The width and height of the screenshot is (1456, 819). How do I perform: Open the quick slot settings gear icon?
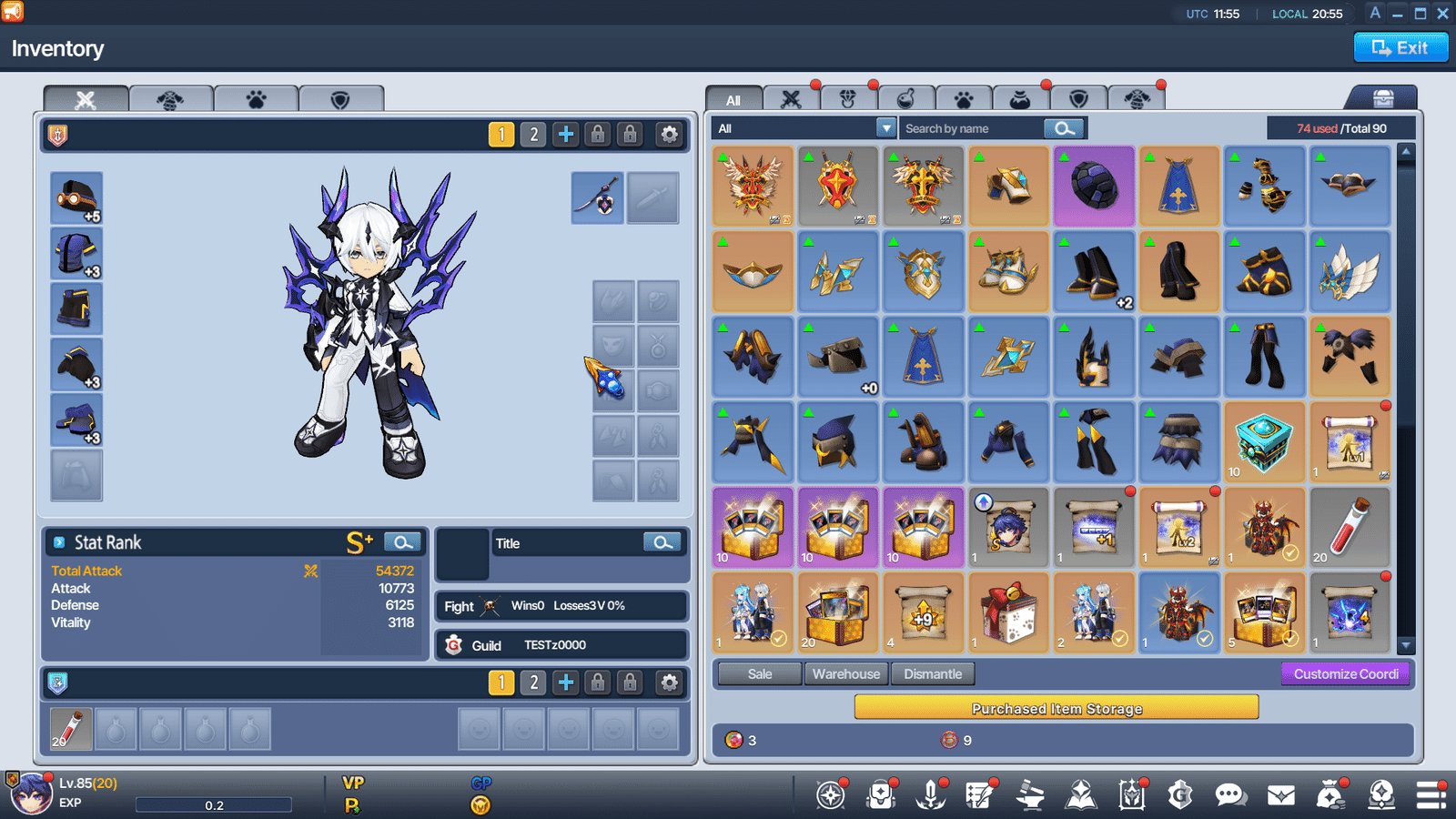[669, 682]
